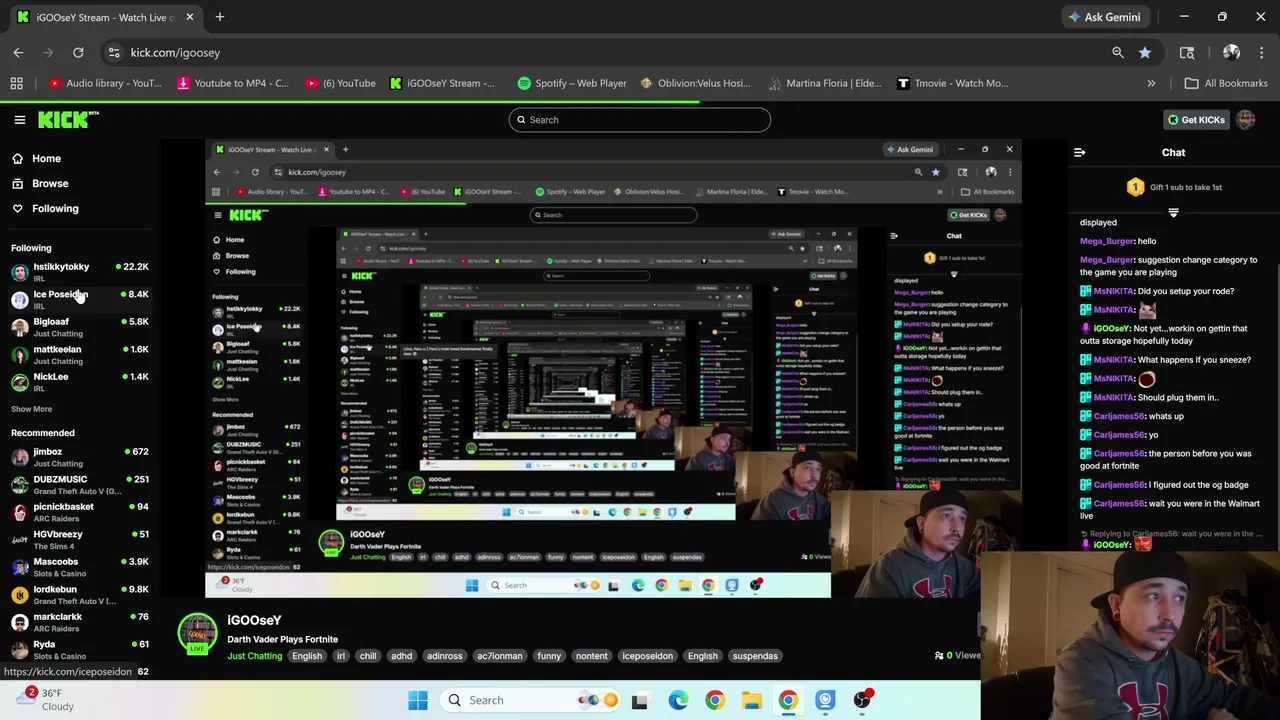Open the 36°F Cloudy weather widget
1280x720 pixels.
click(x=46, y=700)
